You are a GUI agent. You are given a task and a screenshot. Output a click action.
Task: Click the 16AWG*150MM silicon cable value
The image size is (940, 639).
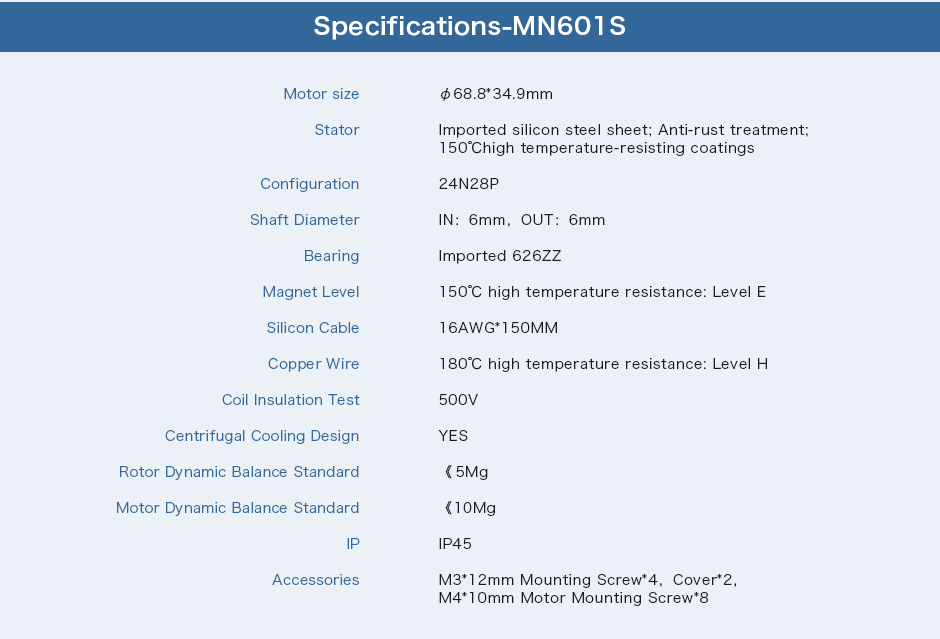pos(498,328)
